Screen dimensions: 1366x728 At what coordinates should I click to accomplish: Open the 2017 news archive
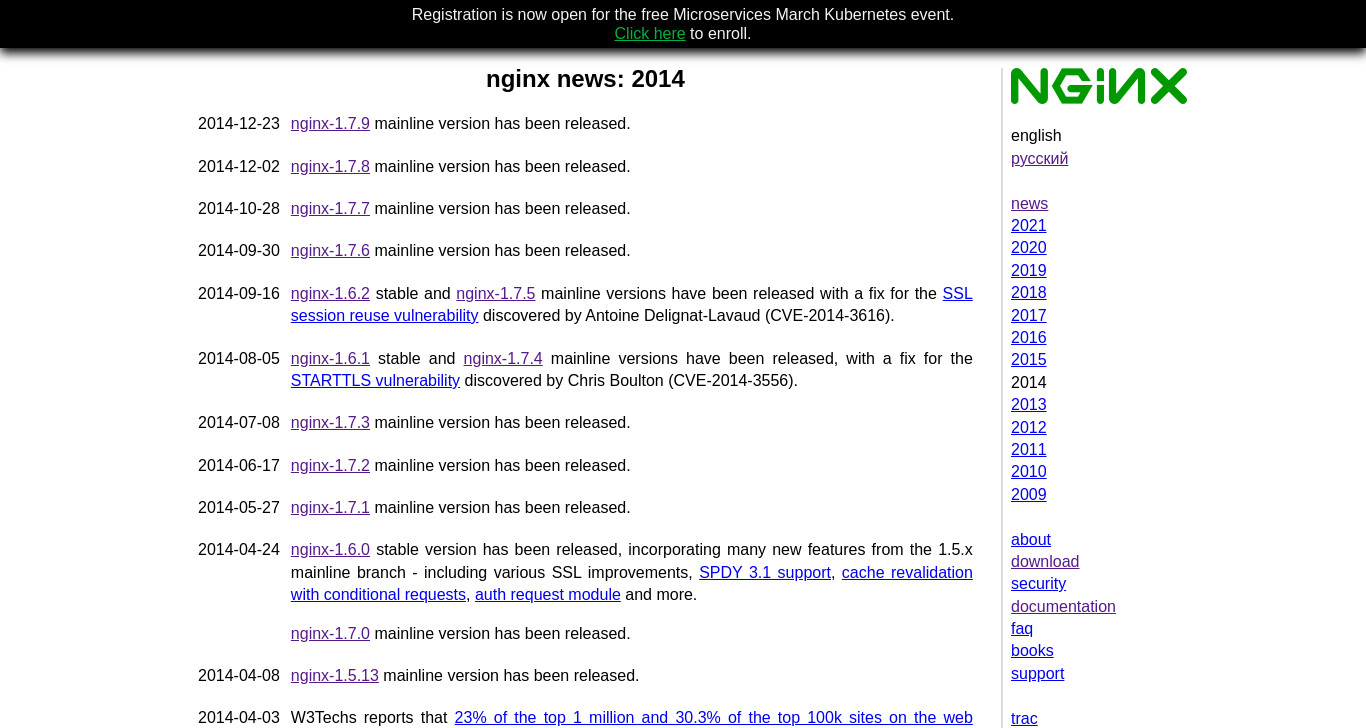pyautogui.click(x=1028, y=316)
